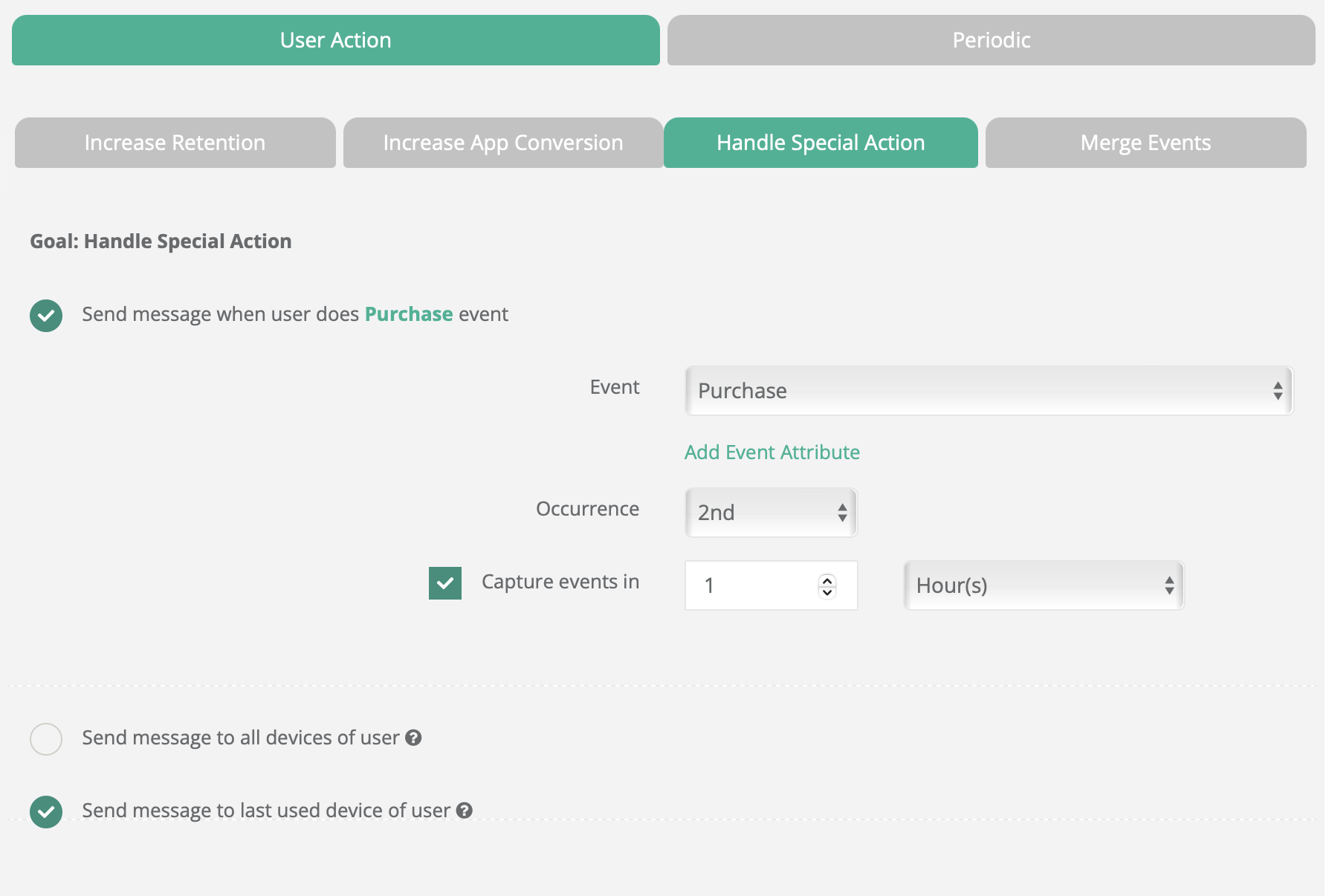Open the Event dropdown showing Purchase
This screenshot has width=1326, height=896.
(x=989, y=391)
